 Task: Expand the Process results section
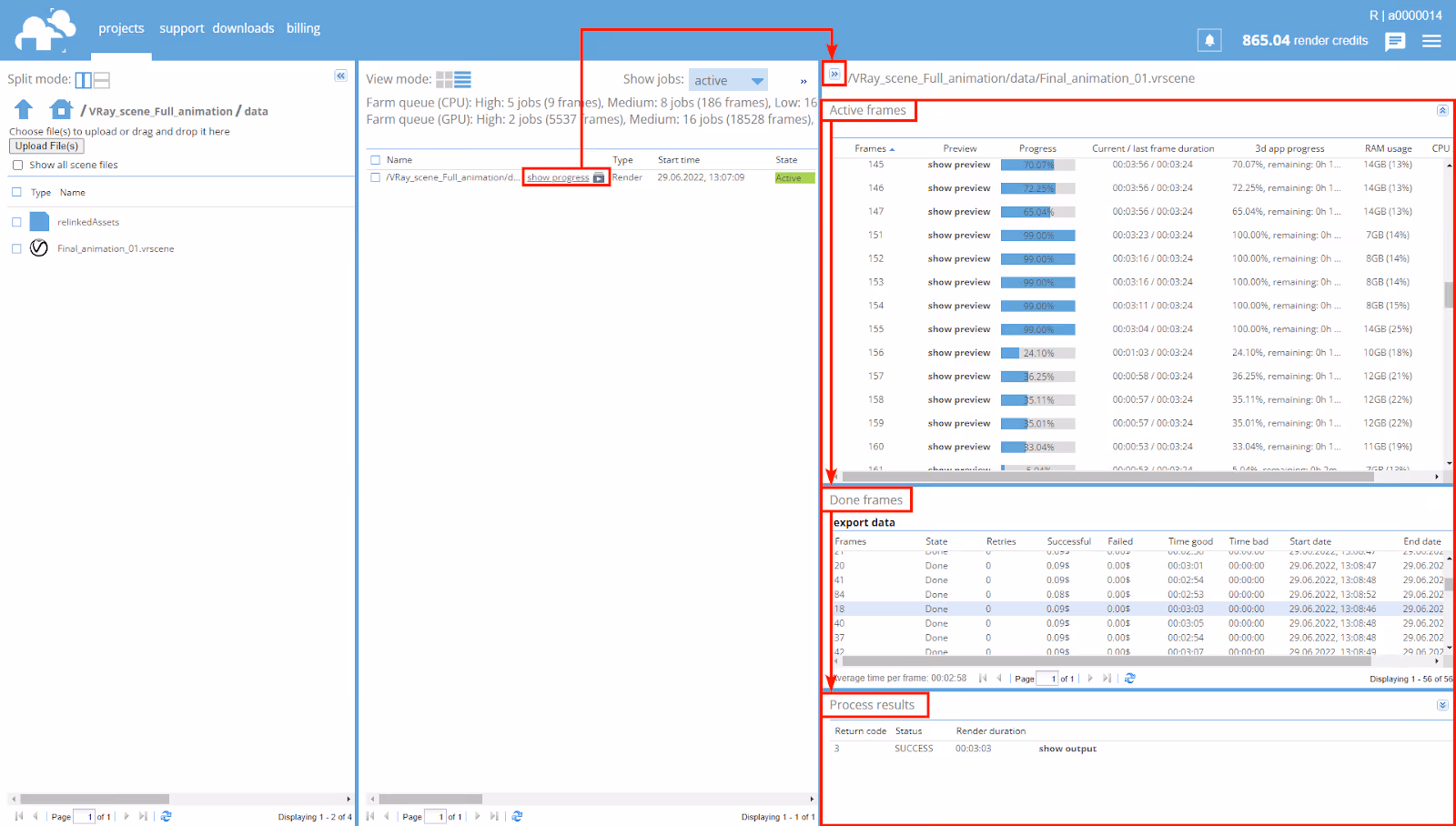click(1442, 705)
